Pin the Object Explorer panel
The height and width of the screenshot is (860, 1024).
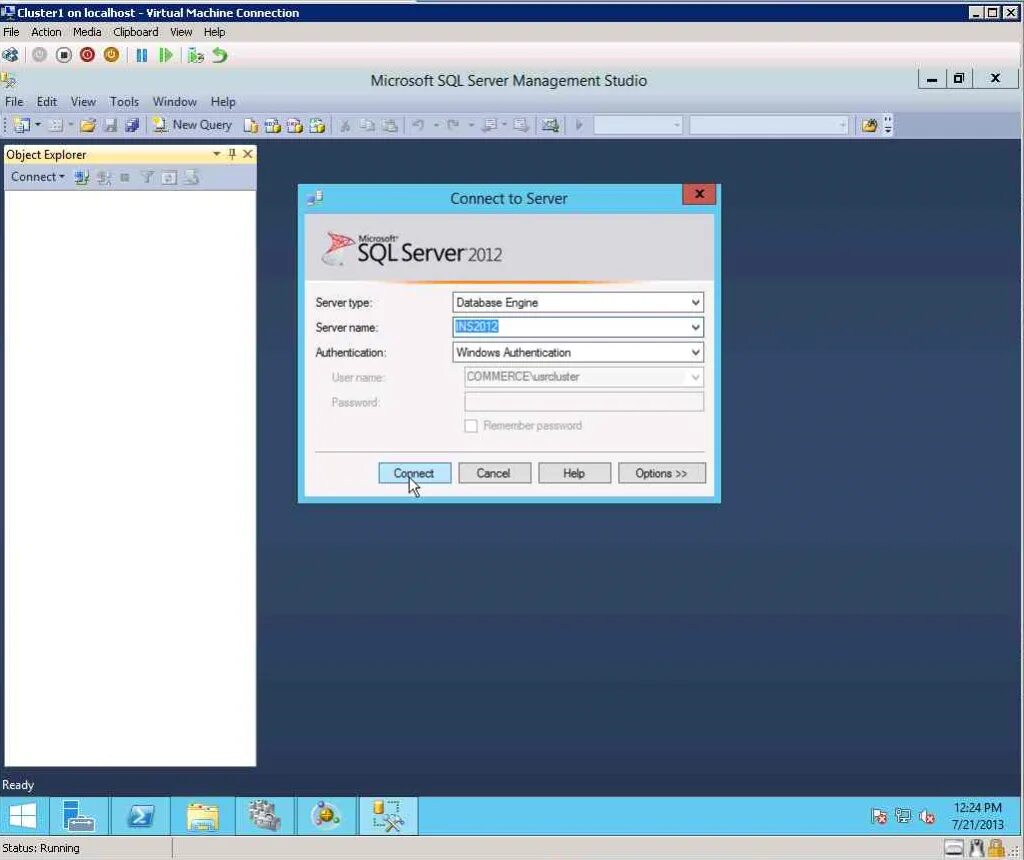pyautogui.click(x=232, y=154)
